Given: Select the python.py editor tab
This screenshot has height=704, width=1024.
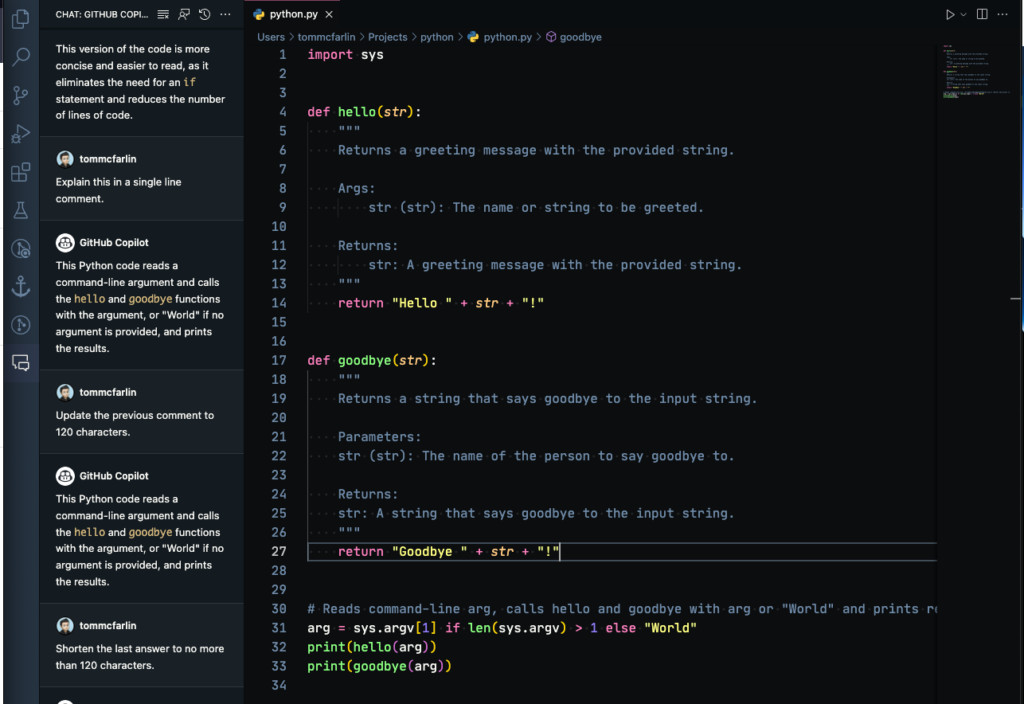Looking at the screenshot, I should click(x=293, y=14).
